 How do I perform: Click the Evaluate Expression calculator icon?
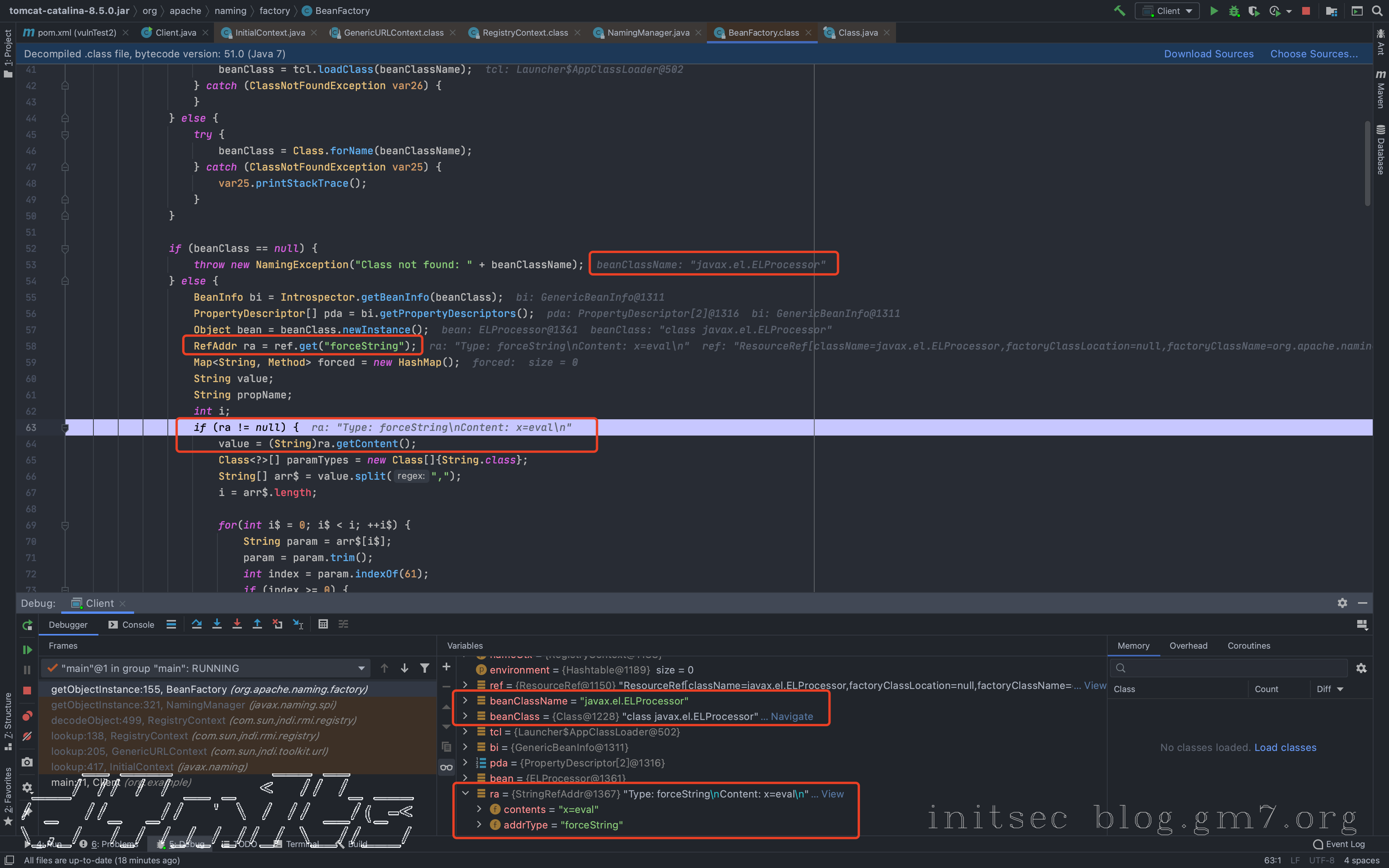point(323,624)
